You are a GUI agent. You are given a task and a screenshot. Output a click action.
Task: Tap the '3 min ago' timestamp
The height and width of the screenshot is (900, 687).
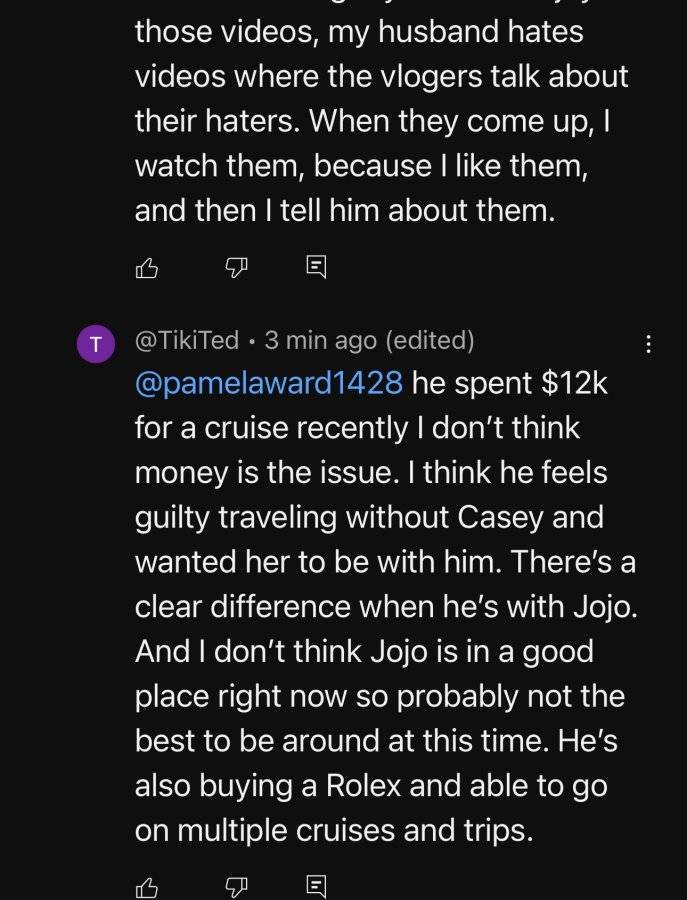pos(321,340)
